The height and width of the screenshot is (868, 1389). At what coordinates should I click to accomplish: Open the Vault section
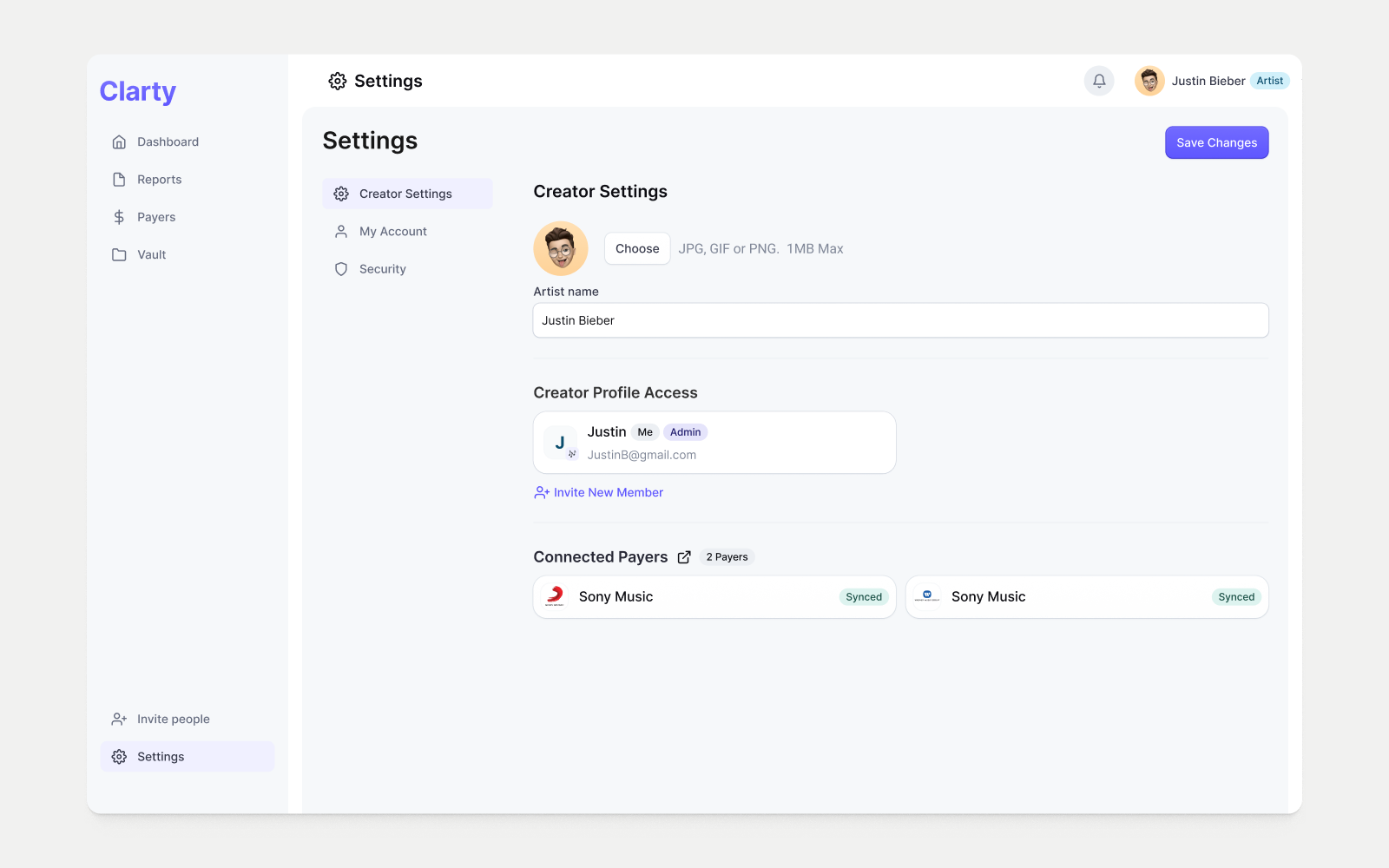[188, 254]
